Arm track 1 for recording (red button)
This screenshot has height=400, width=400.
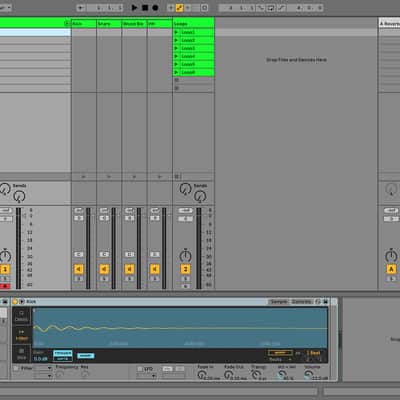5,286
